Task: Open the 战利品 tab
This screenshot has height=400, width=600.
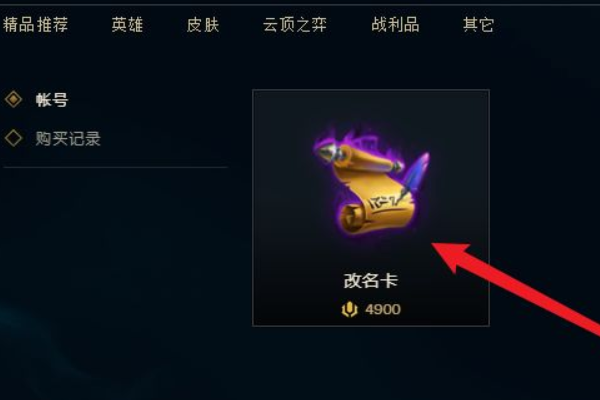Action: click(x=395, y=25)
